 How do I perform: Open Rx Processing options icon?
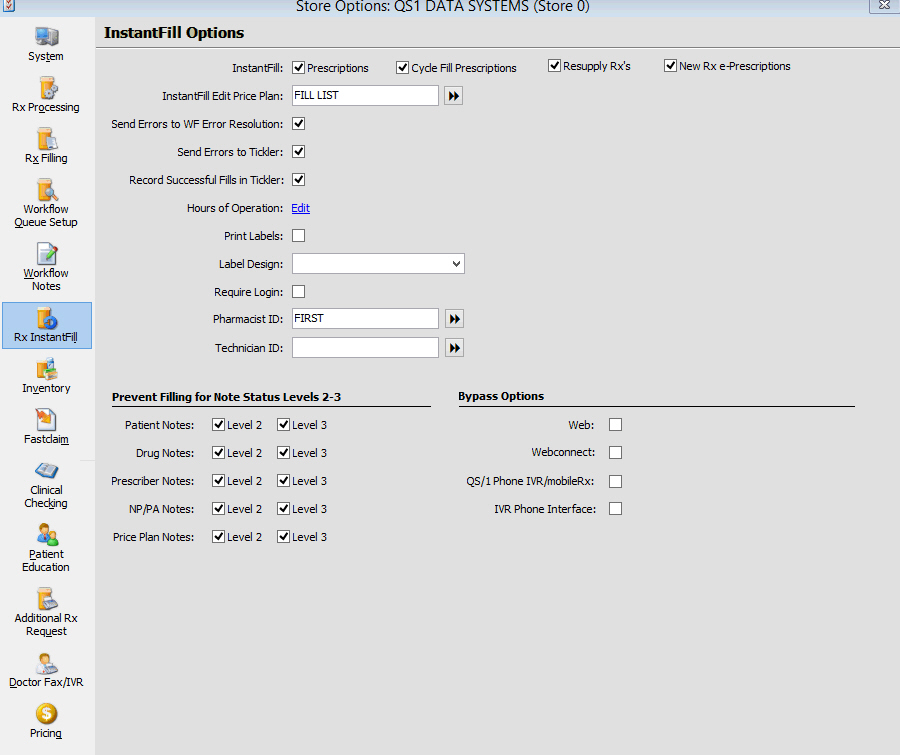point(48,88)
